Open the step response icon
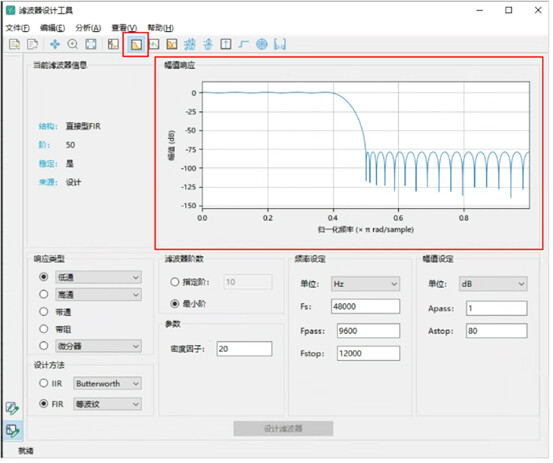The image size is (553, 463). pos(243,44)
